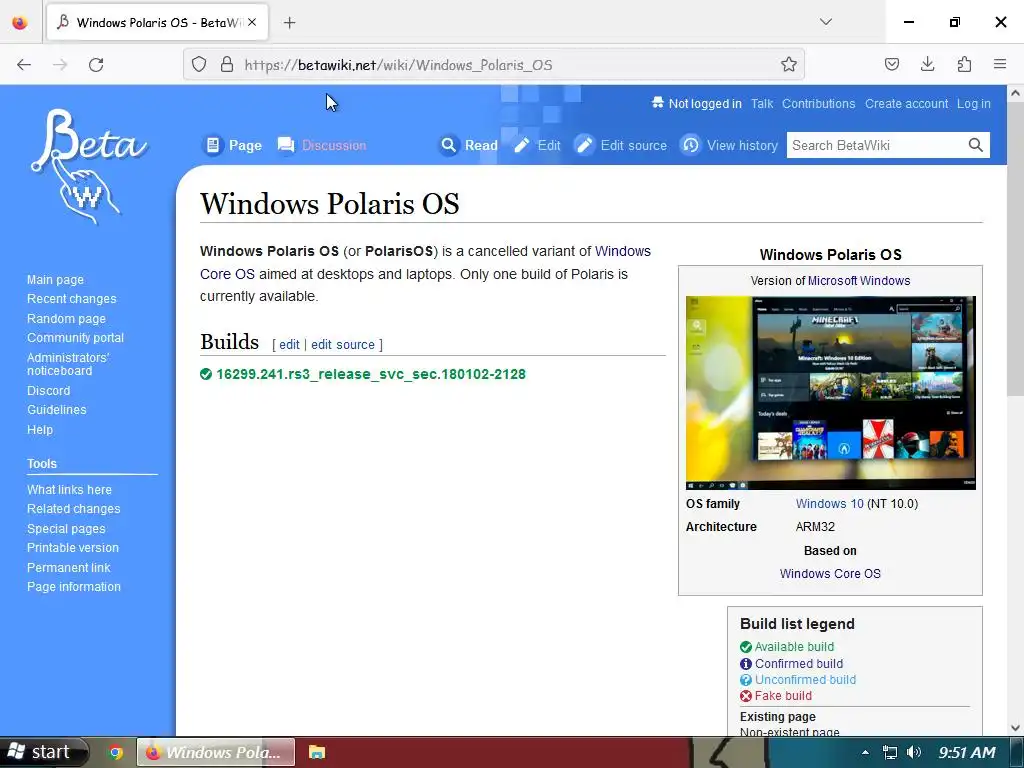Screen dimensions: 1024x768
Task: Open the Save to Pocket button
Action: pyautogui.click(x=891, y=65)
